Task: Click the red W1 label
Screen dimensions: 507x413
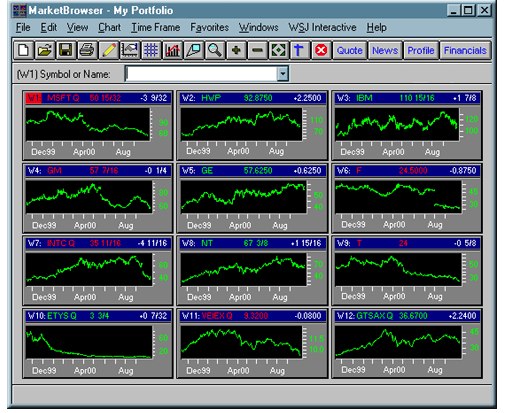Action: click(34, 98)
